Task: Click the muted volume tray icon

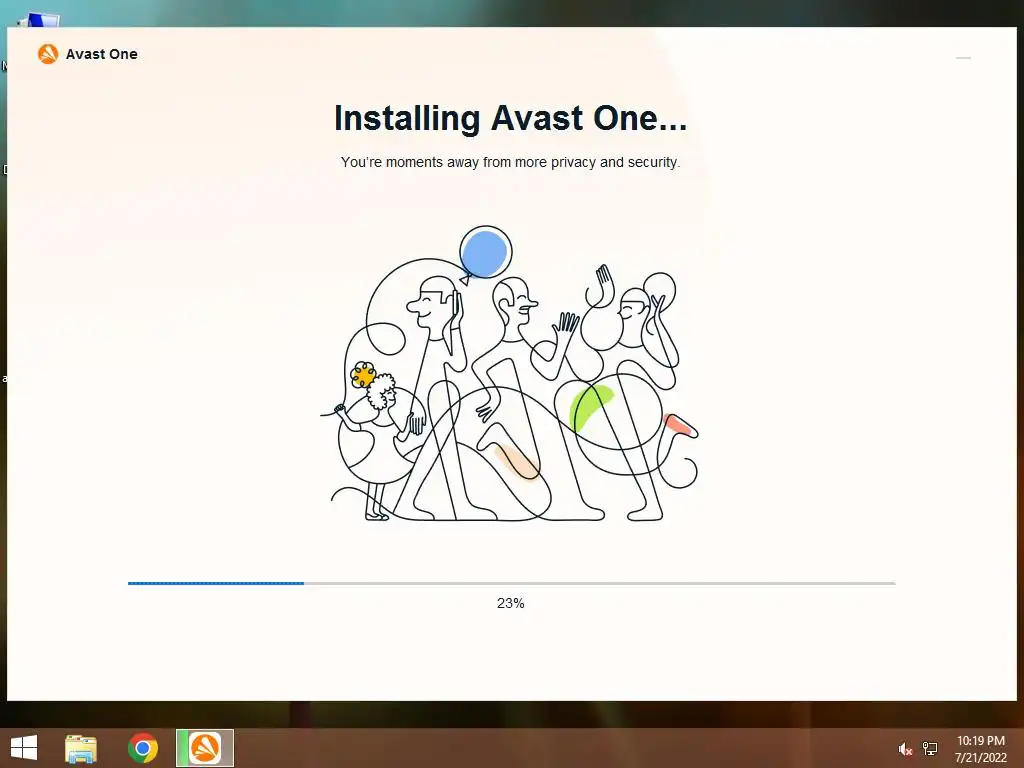Action: coord(905,749)
